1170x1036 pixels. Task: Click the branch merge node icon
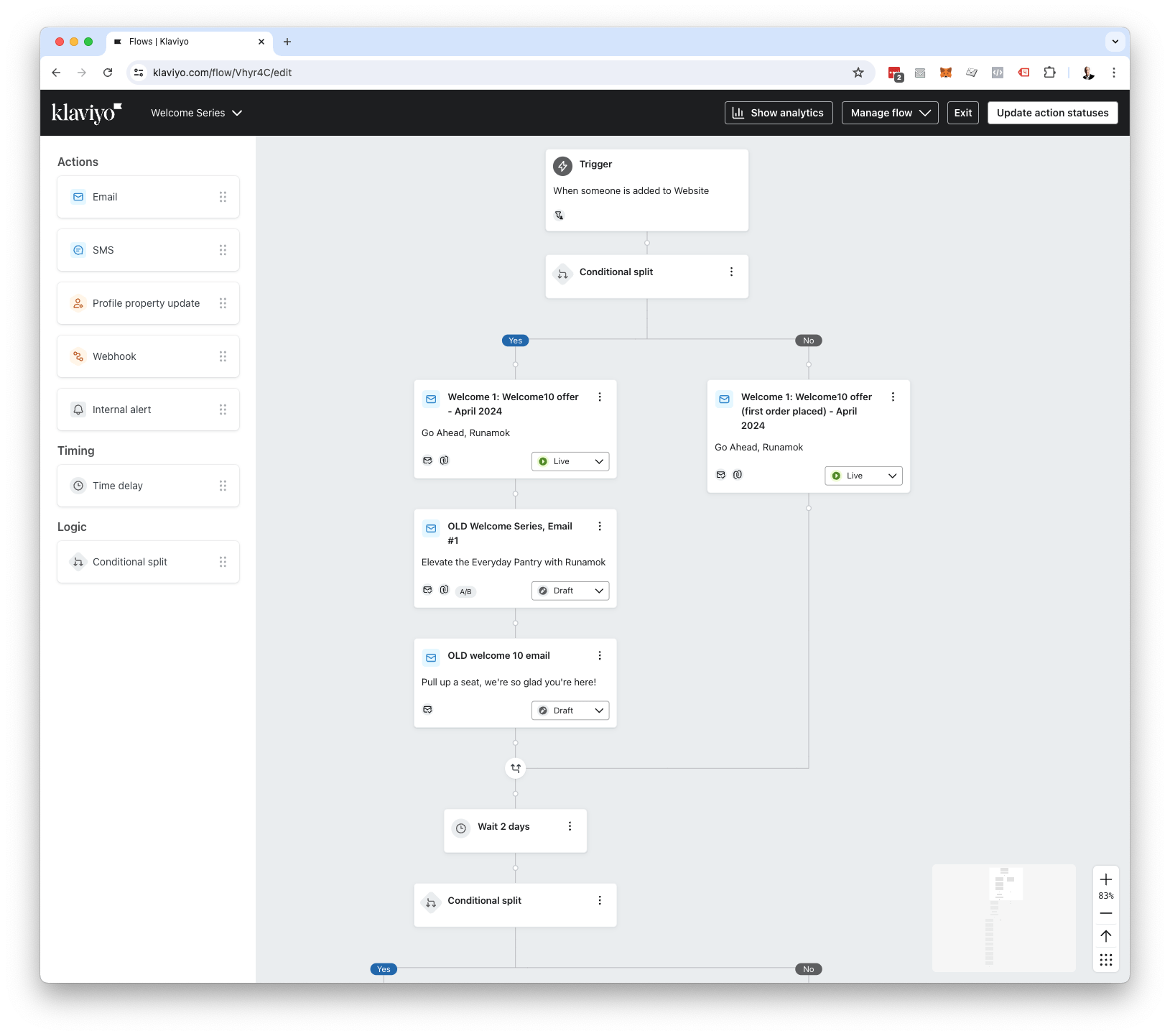pyautogui.click(x=516, y=768)
